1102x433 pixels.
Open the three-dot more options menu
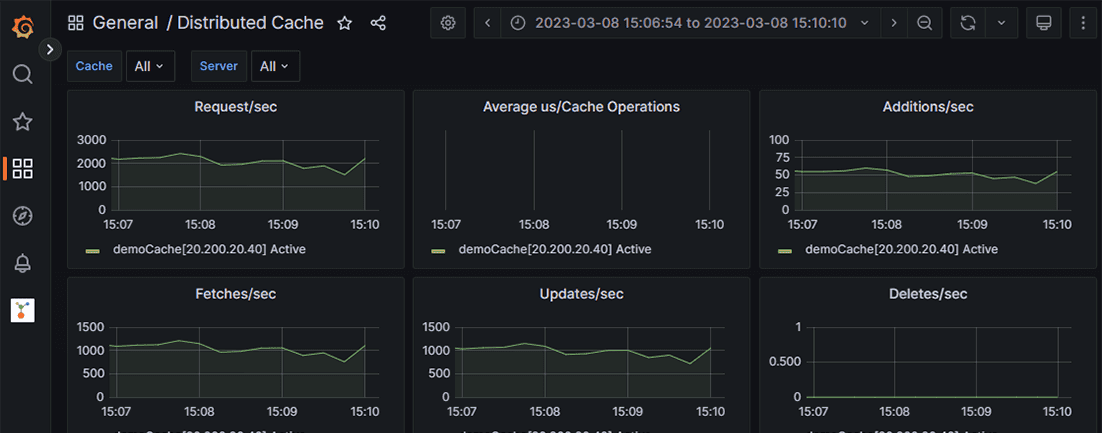tap(1082, 23)
